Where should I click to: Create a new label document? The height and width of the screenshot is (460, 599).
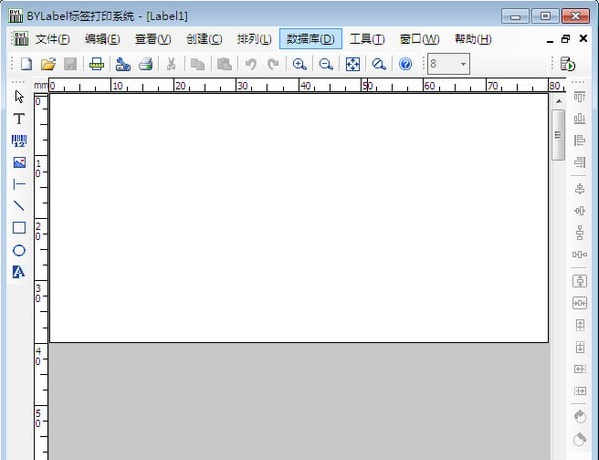26,64
